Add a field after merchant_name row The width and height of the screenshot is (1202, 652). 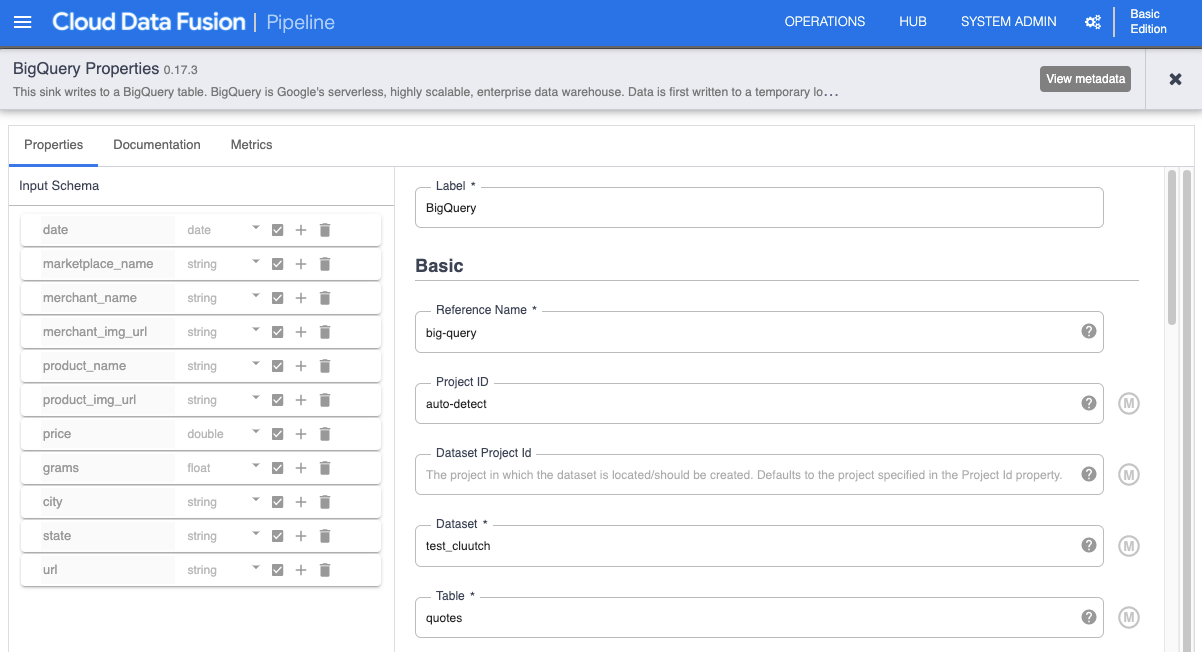pos(301,298)
